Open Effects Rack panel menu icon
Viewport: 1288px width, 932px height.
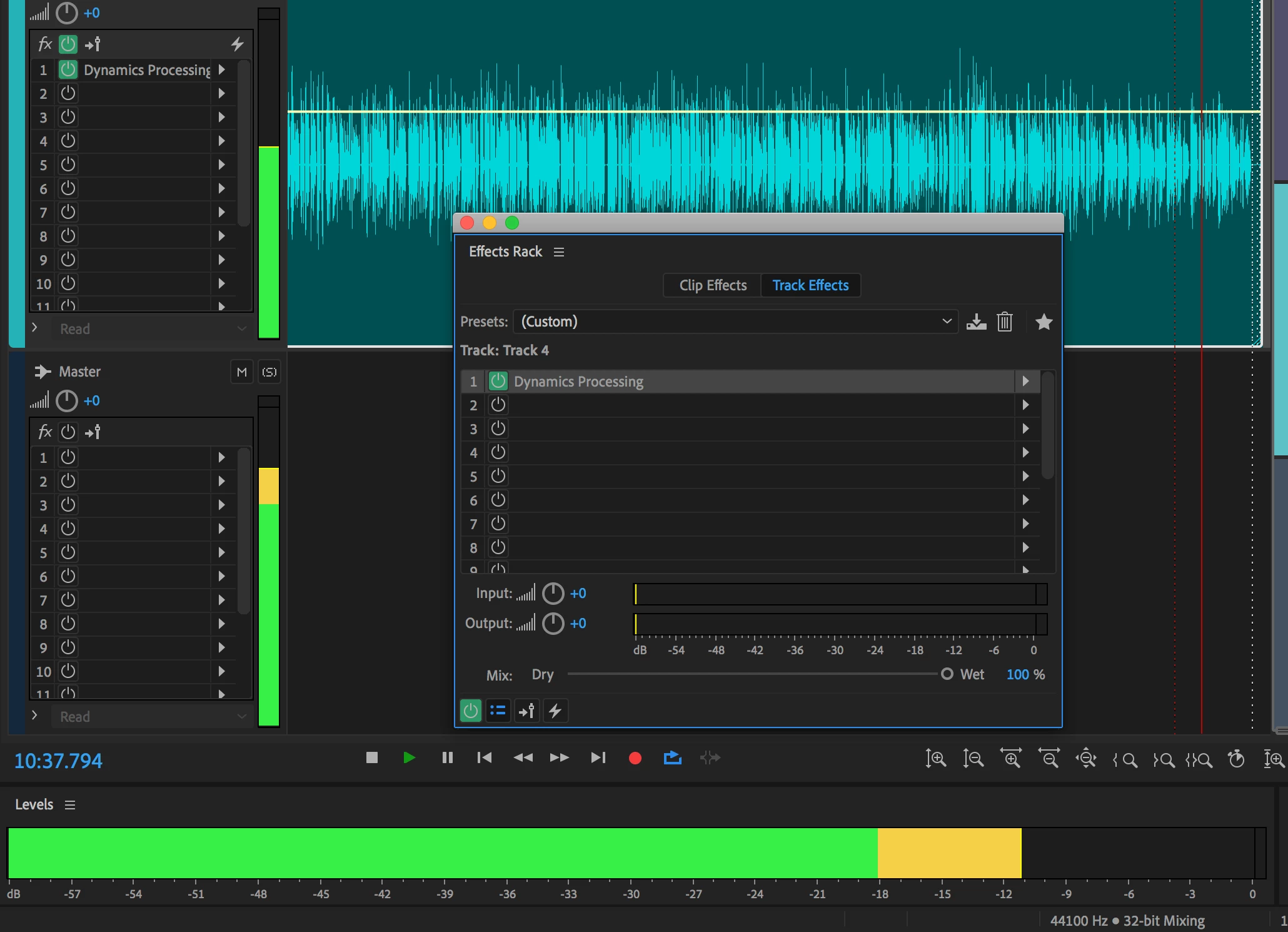[559, 252]
